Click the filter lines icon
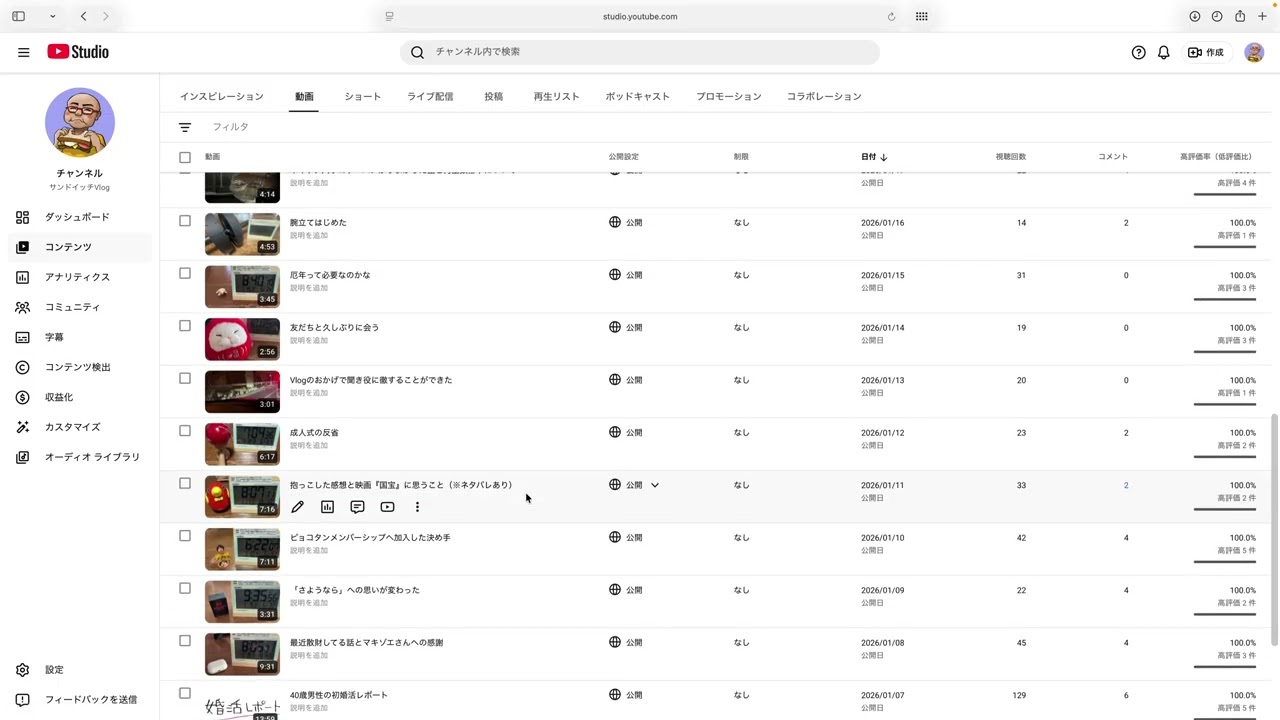1280x720 pixels. click(x=185, y=127)
